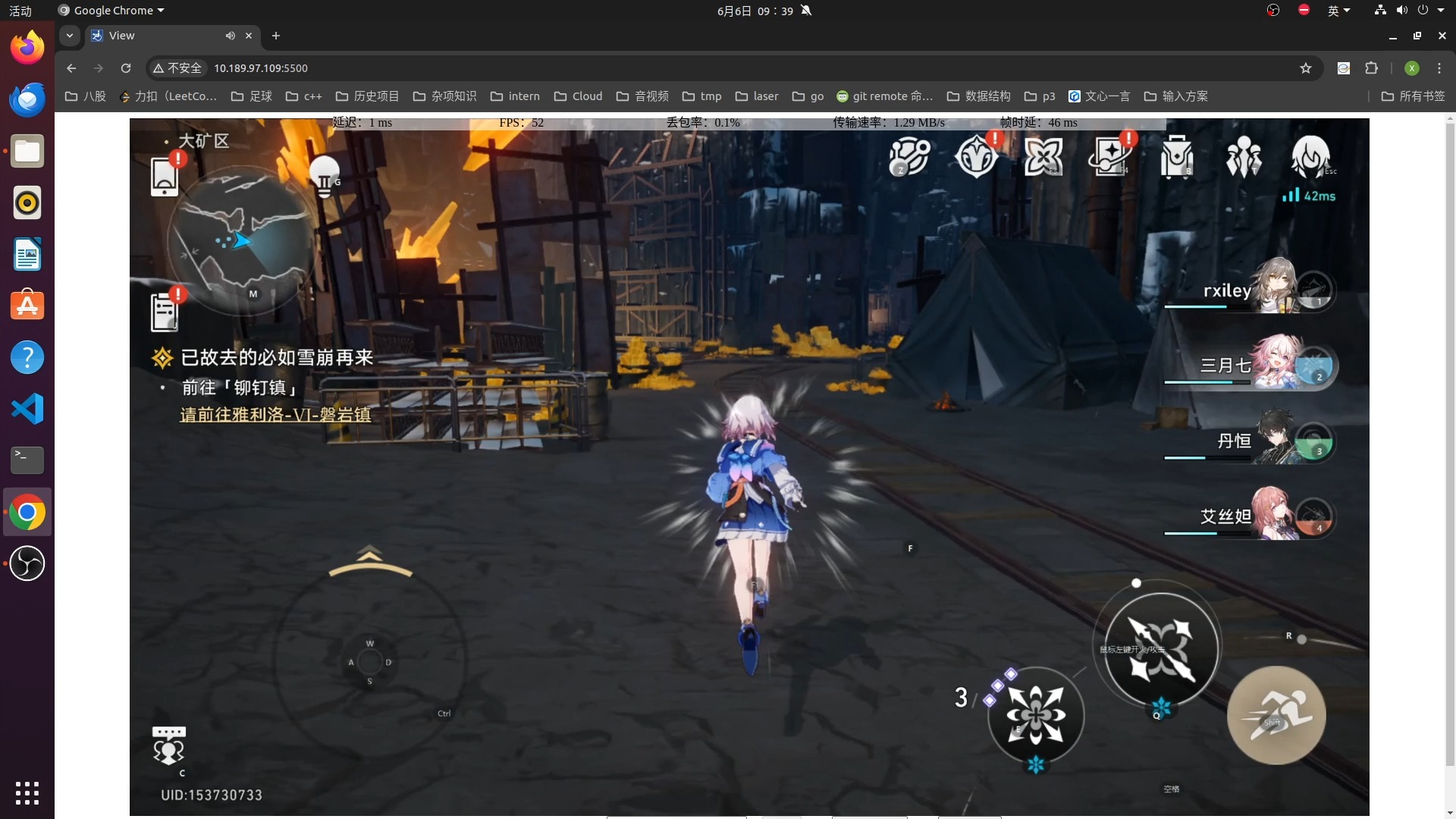Image resolution: width=1456 pixels, height=819 pixels.
Task: Open the 文心一言 bookmark
Action: pos(1099,96)
